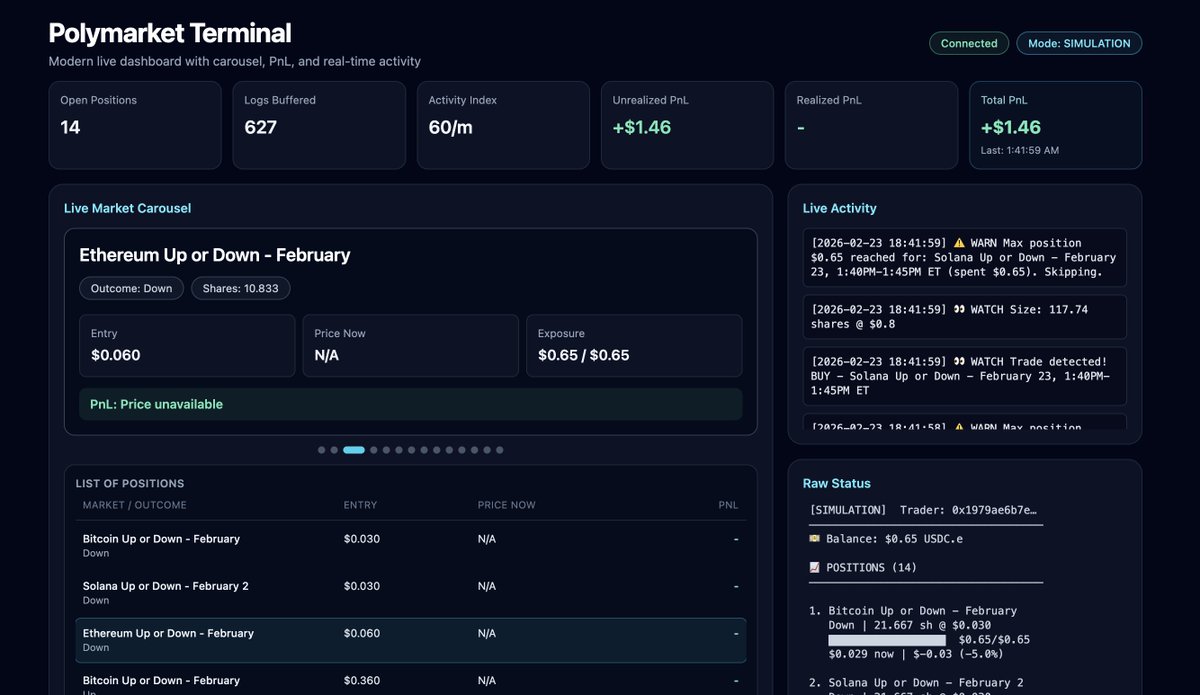The width and height of the screenshot is (1200, 695).
Task: Open the WATCH Size: 117.74 shares log entry
Action: 965,317
